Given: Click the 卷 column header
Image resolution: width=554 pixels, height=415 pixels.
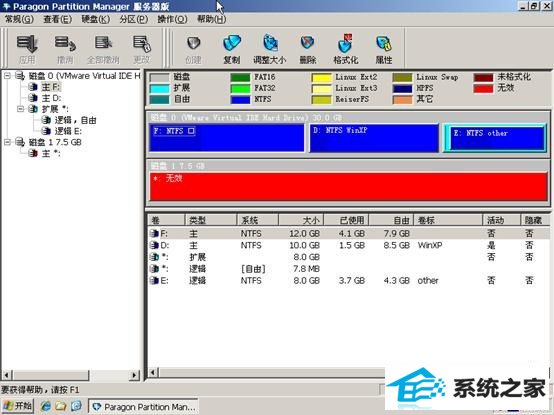Looking at the screenshot, I should 166,220.
